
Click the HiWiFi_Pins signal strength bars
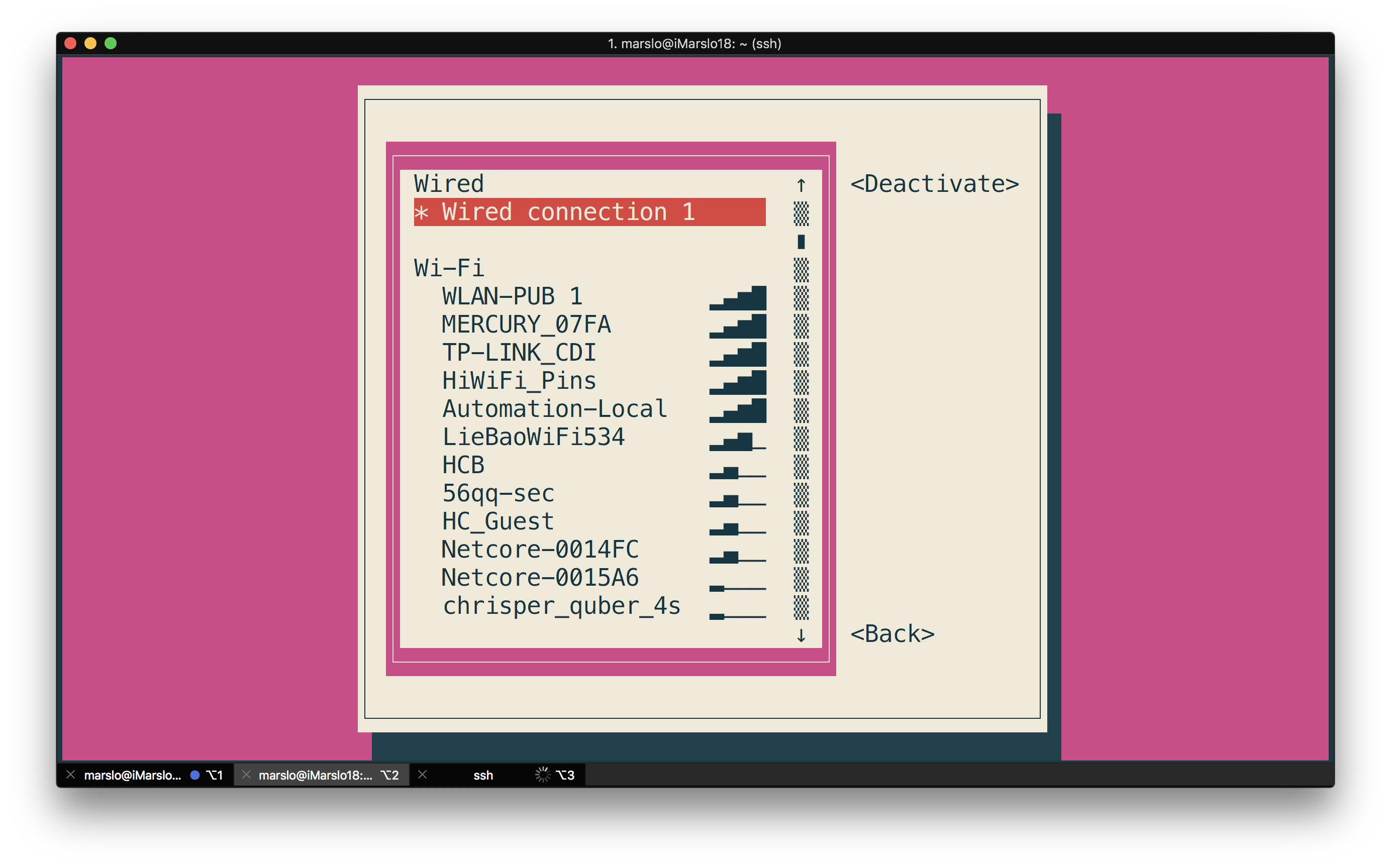(x=737, y=382)
